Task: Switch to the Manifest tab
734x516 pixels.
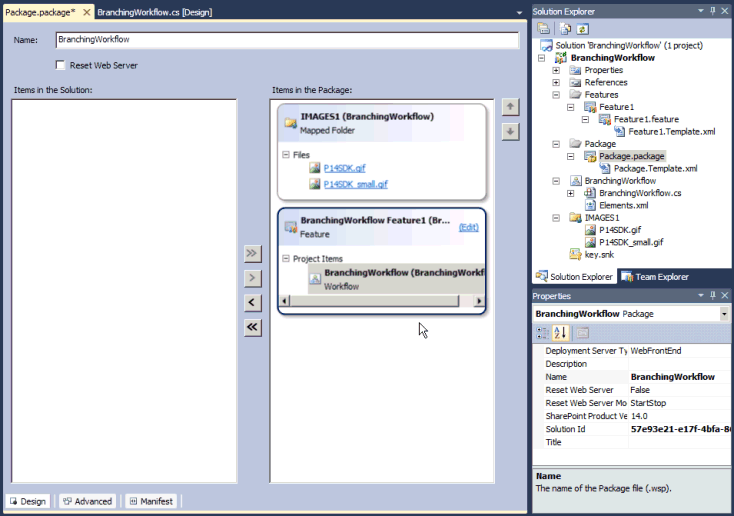Action: coord(151,501)
